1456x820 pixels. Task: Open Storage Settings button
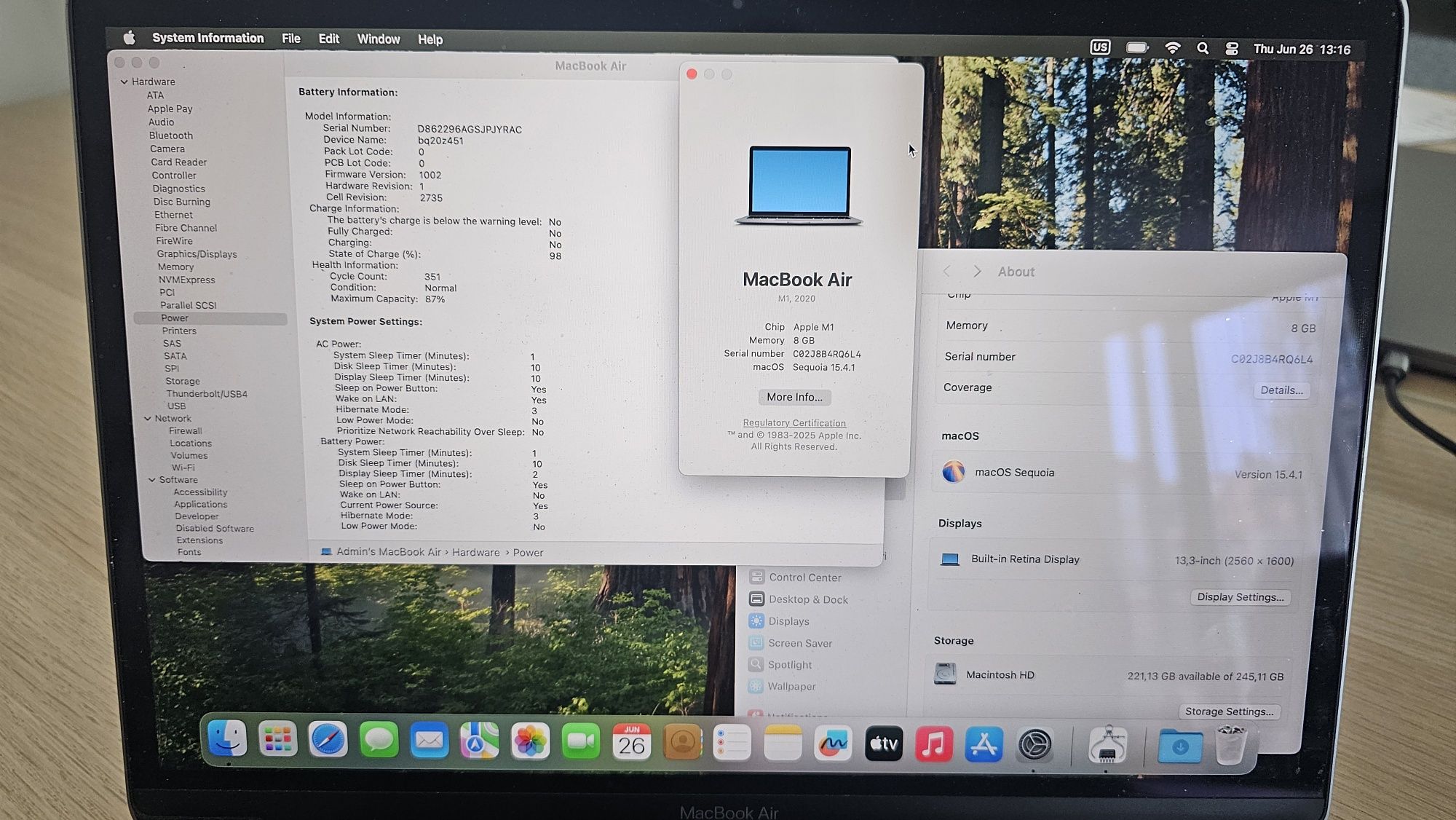(x=1229, y=711)
